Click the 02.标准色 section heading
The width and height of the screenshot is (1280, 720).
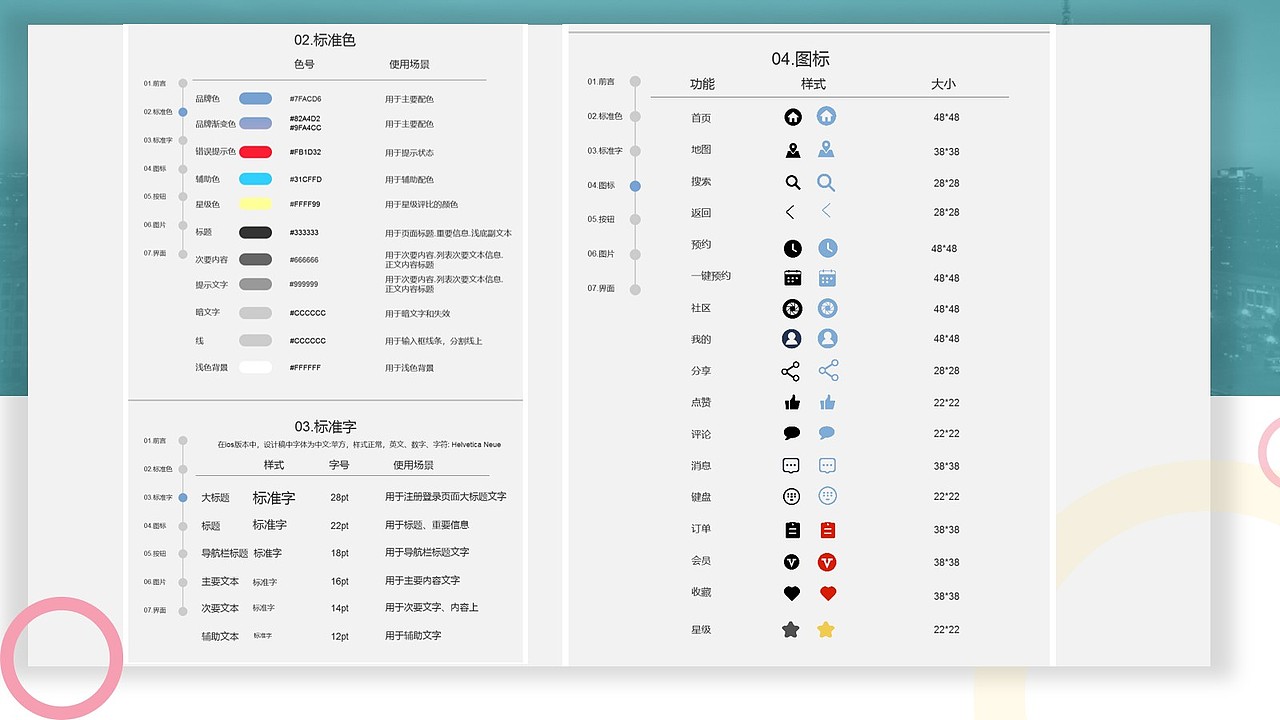pos(325,40)
